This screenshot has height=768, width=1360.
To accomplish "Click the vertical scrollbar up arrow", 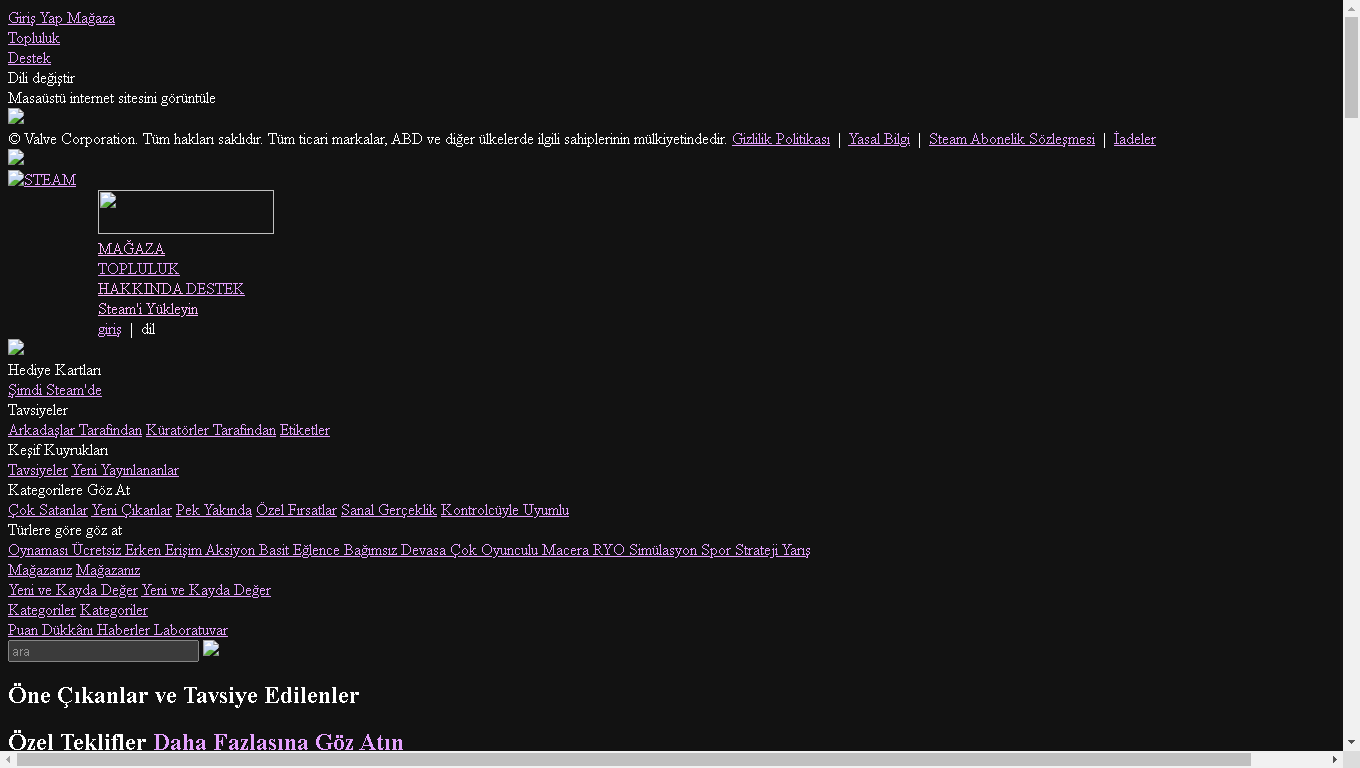I will pyautogui.click(x=1351, y=8).
